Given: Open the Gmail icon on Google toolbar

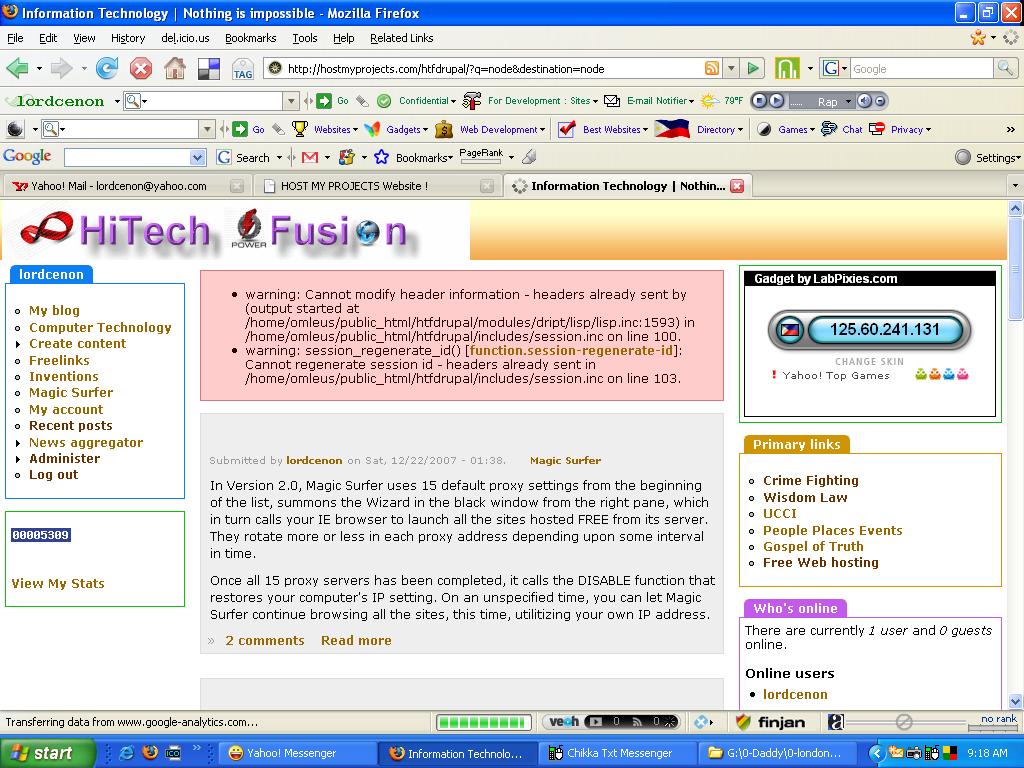Looking at the screenshot, I should click(x=310, y=157).
